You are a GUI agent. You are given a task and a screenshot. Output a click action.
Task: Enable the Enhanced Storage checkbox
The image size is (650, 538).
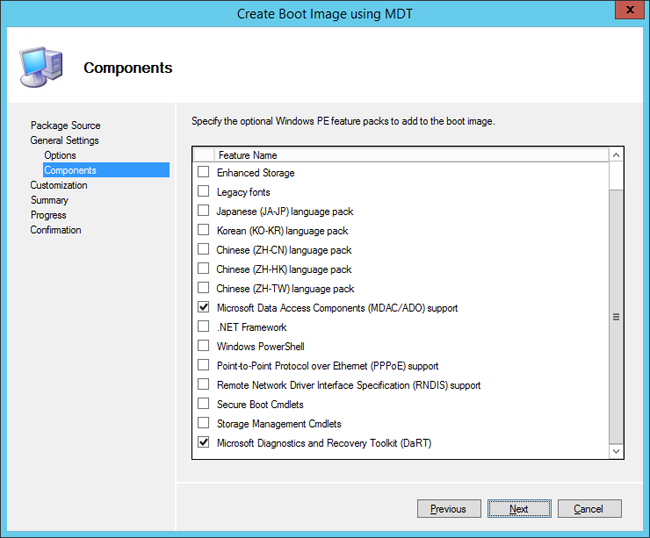tap(204, 173)
